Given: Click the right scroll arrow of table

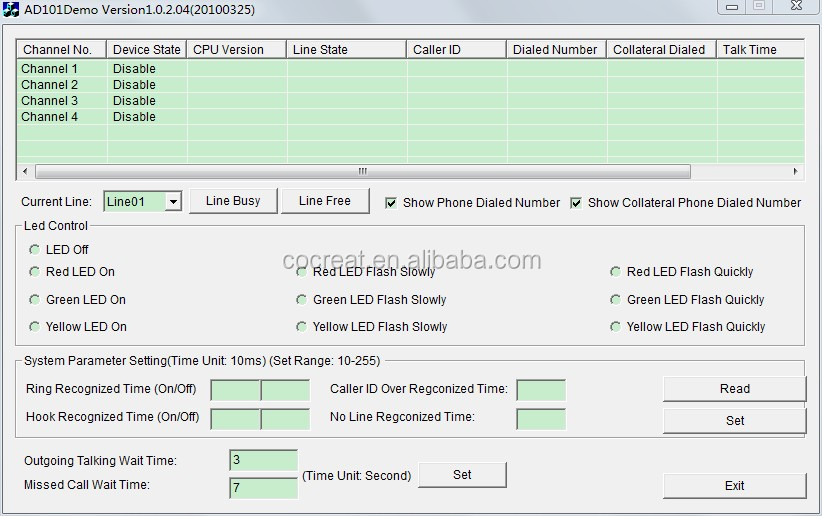Looking at the screenshot, I should [796, 171].
